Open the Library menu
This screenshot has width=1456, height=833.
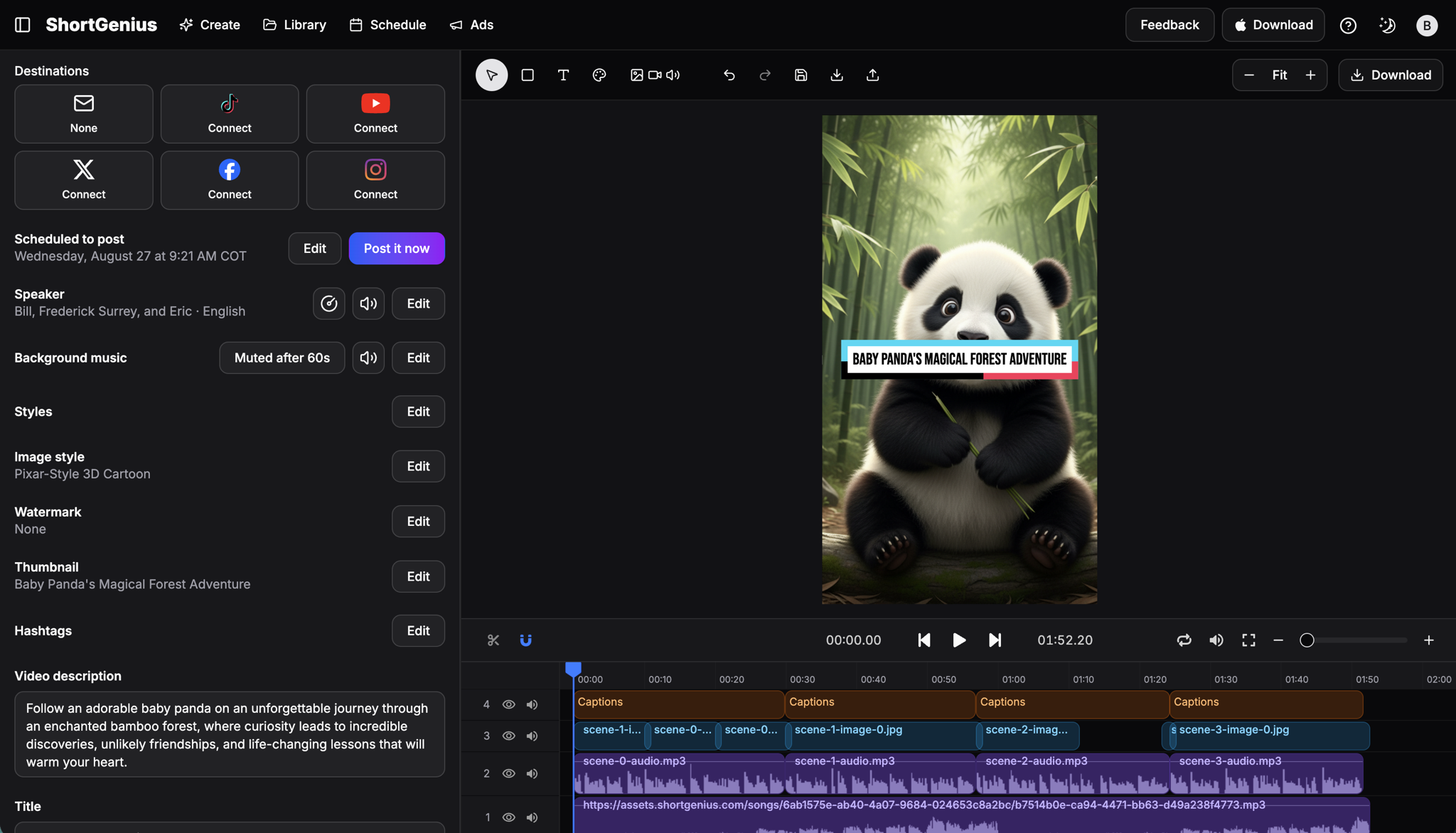click(x=294, y=25)
